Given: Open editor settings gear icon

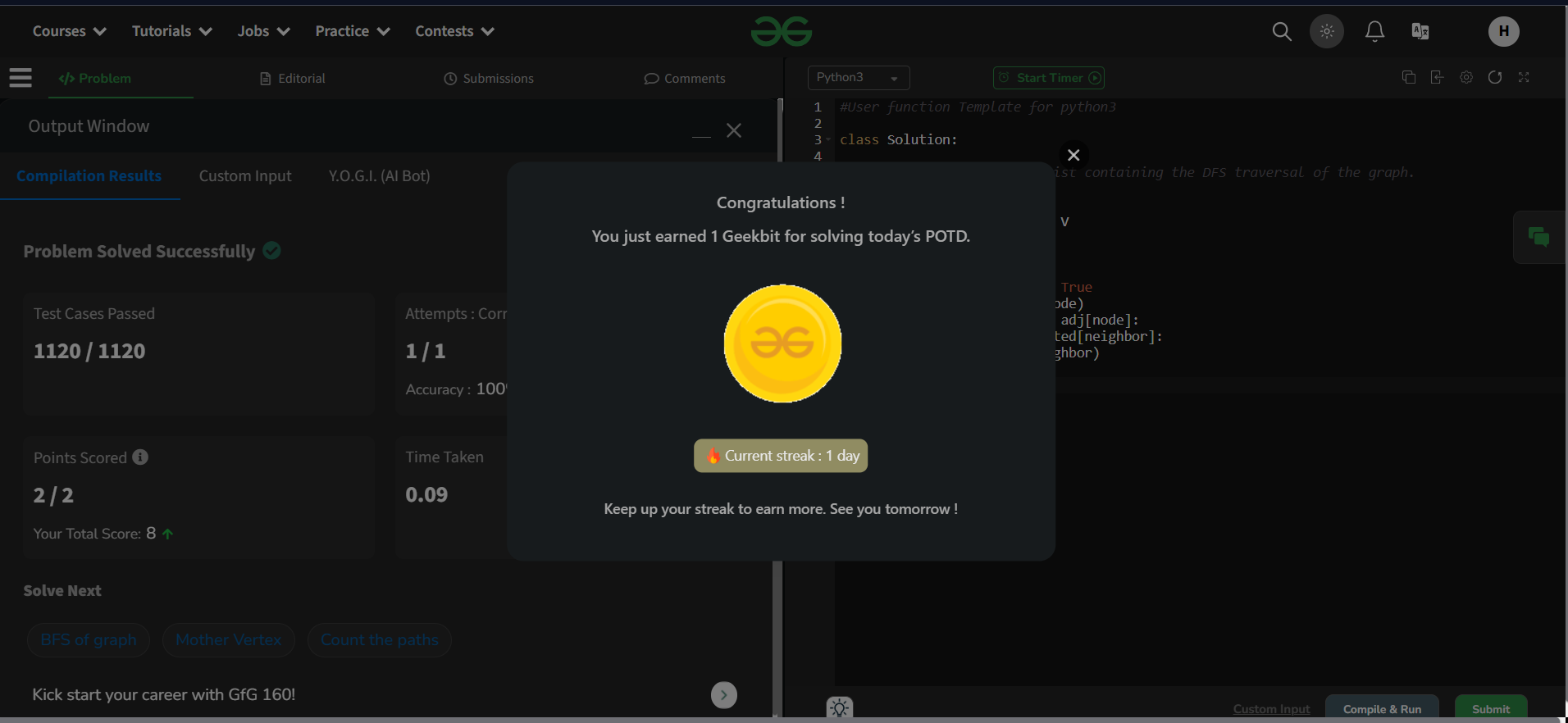Looking at the screenshot, I should (x=1465, y=77).
